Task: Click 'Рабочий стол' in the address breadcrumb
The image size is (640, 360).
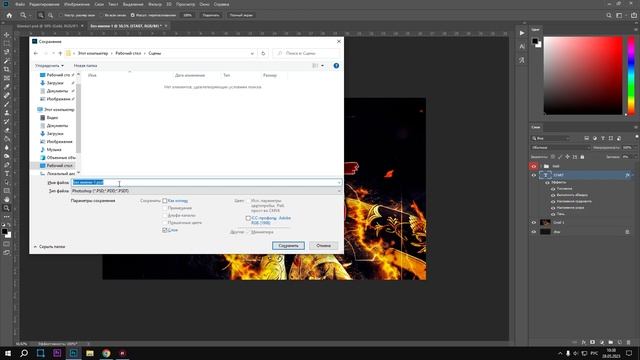Action: click(128, 53)
